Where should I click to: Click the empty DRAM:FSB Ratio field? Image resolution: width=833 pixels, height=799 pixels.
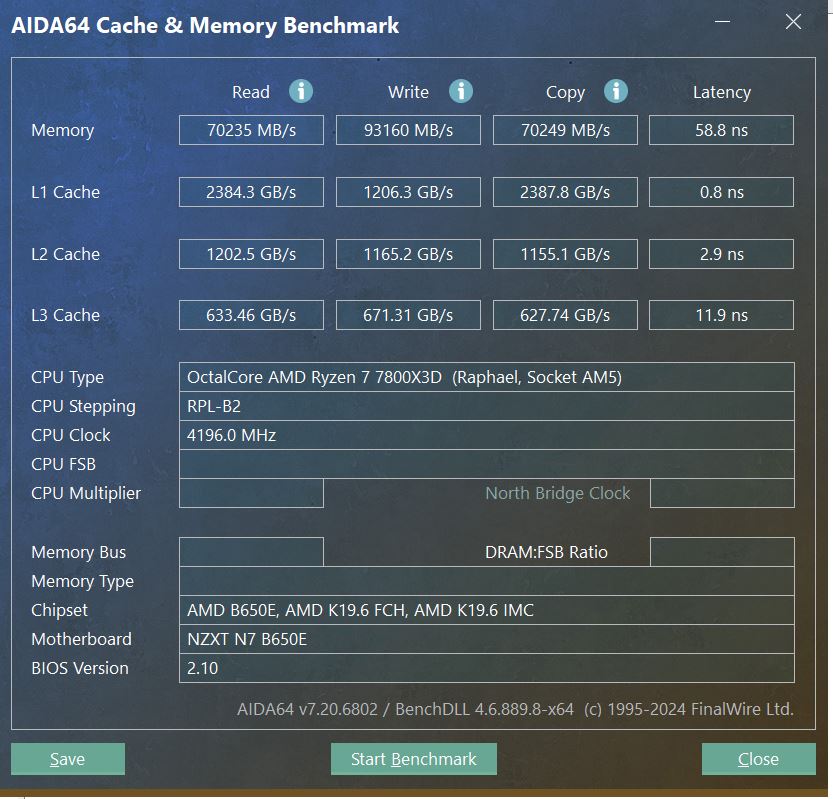pos(722,552)
